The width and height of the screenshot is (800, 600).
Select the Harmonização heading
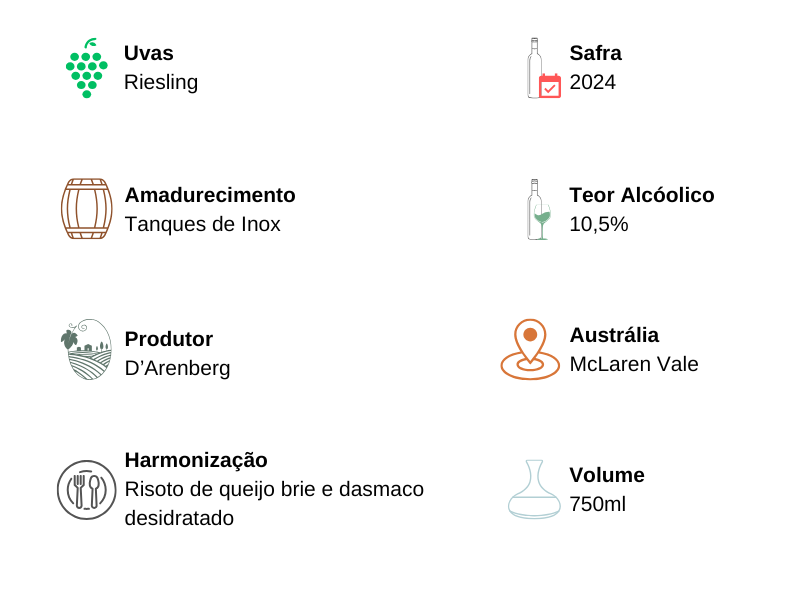click(x=196, y=460)
